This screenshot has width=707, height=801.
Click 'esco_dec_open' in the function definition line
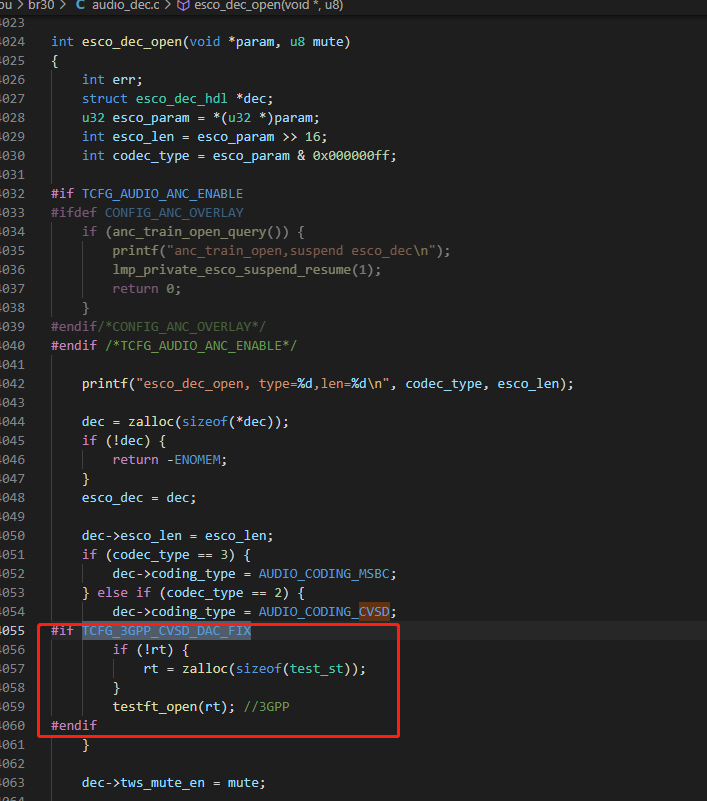point(132,42)
